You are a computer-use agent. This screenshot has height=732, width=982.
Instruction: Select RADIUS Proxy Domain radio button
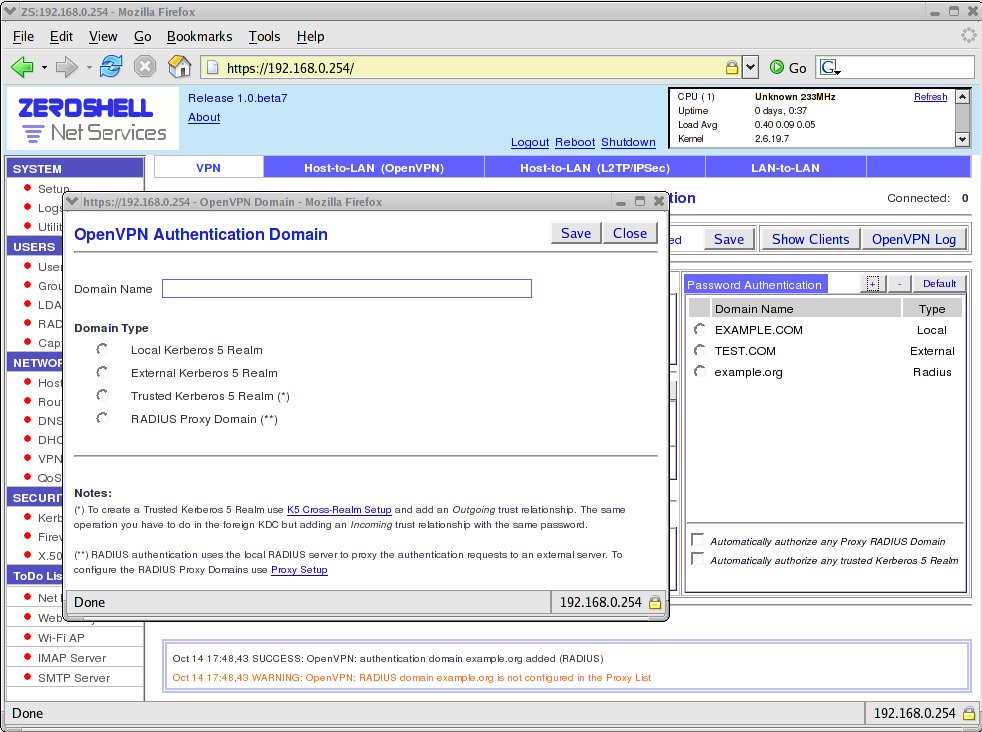click(x=102, y=418)
